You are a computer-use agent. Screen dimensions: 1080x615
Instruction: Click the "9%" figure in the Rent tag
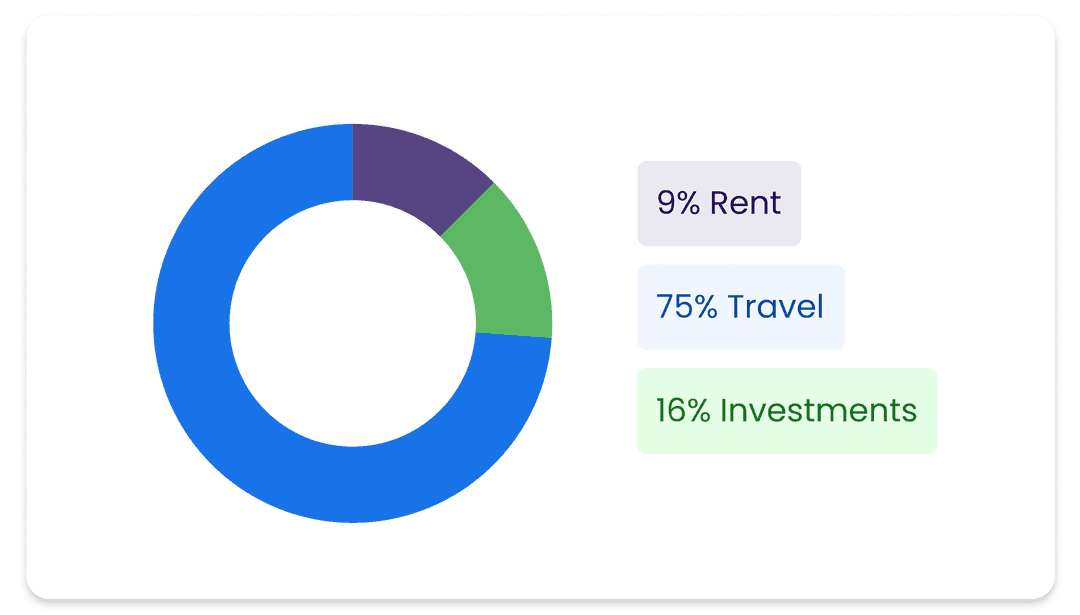[677, 203]
